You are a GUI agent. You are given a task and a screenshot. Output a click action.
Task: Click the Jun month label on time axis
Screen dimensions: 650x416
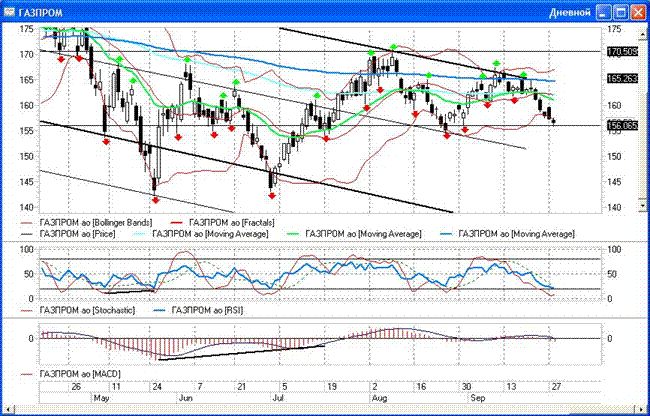[x=185, y=398]
